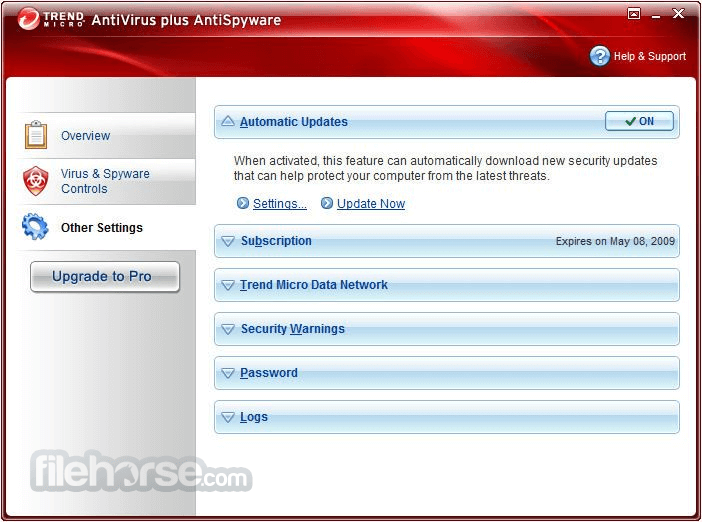Close the AntiVirus plus AntiSpyware window
Screen dimensions: 702x522
[x=678, y=13]
